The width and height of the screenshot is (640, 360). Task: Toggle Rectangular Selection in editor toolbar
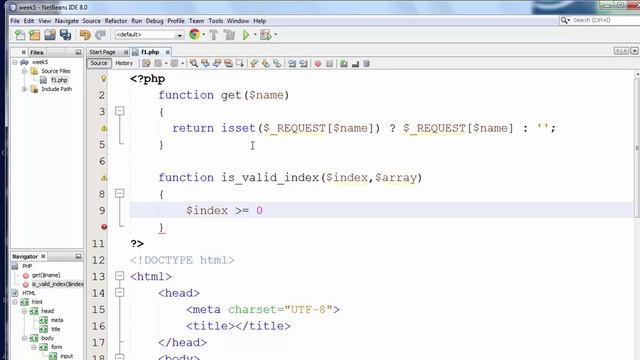point(240,63)
